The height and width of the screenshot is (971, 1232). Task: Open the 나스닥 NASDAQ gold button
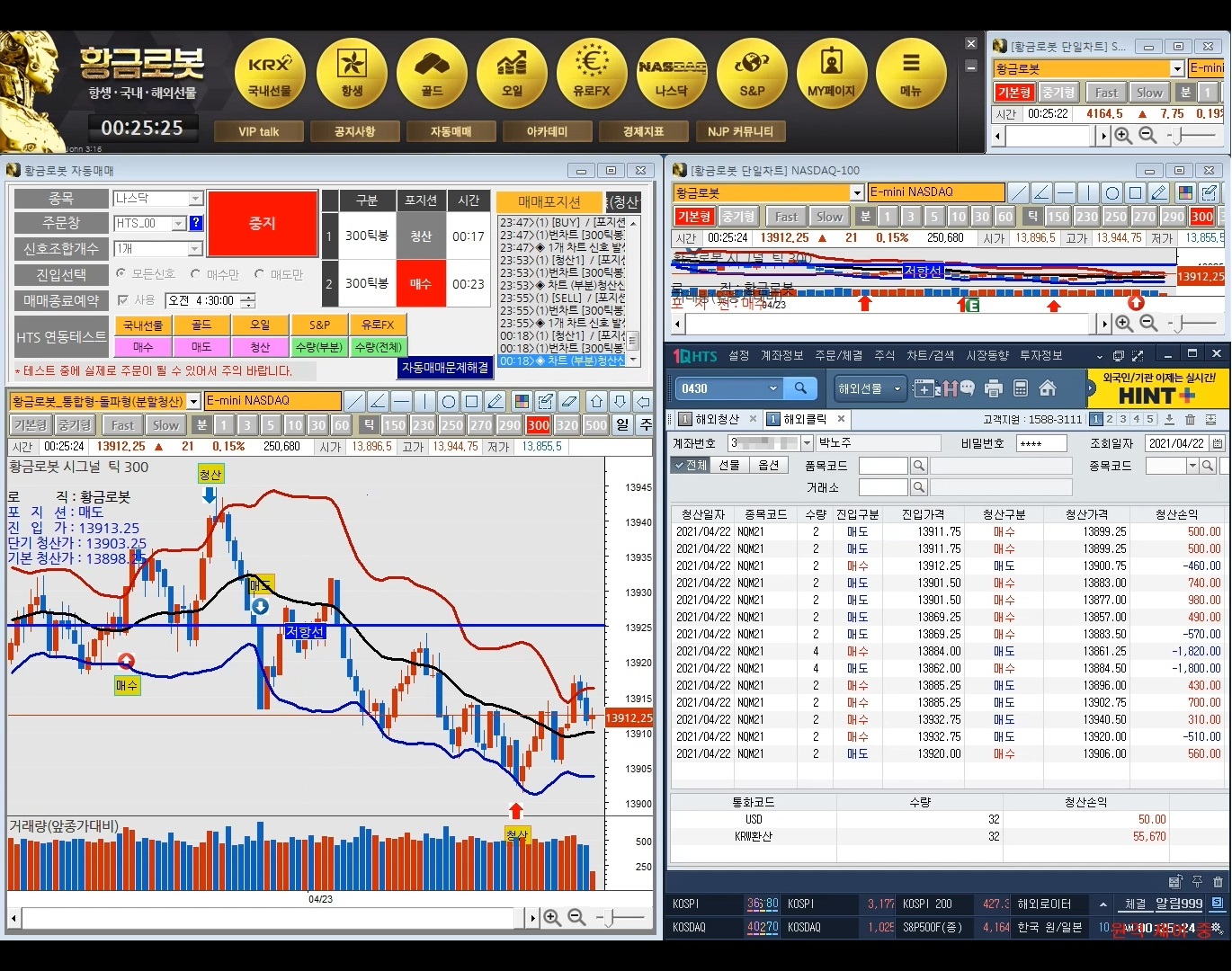pos(672,74)
